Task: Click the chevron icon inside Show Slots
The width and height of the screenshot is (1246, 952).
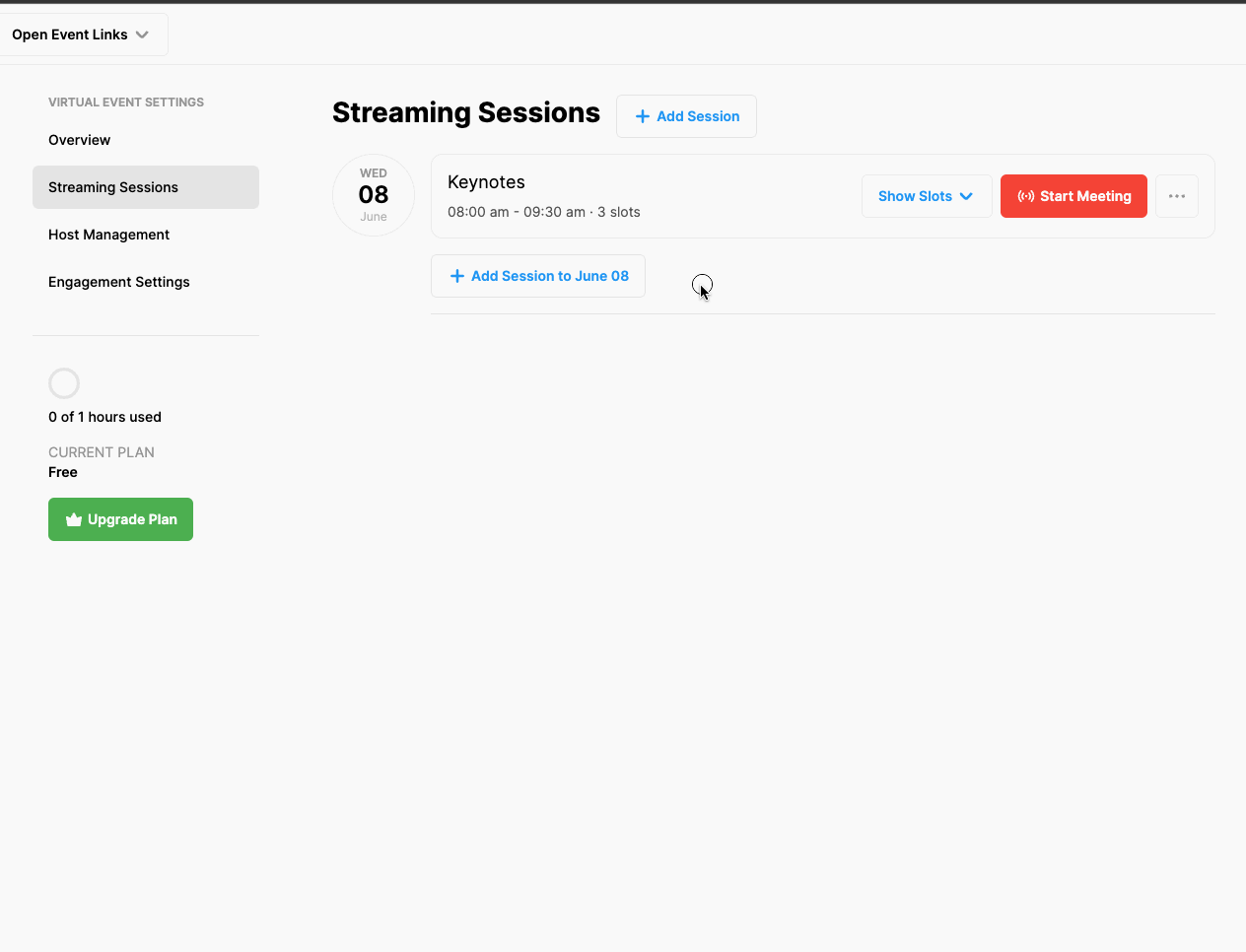Action: [967, 196]
